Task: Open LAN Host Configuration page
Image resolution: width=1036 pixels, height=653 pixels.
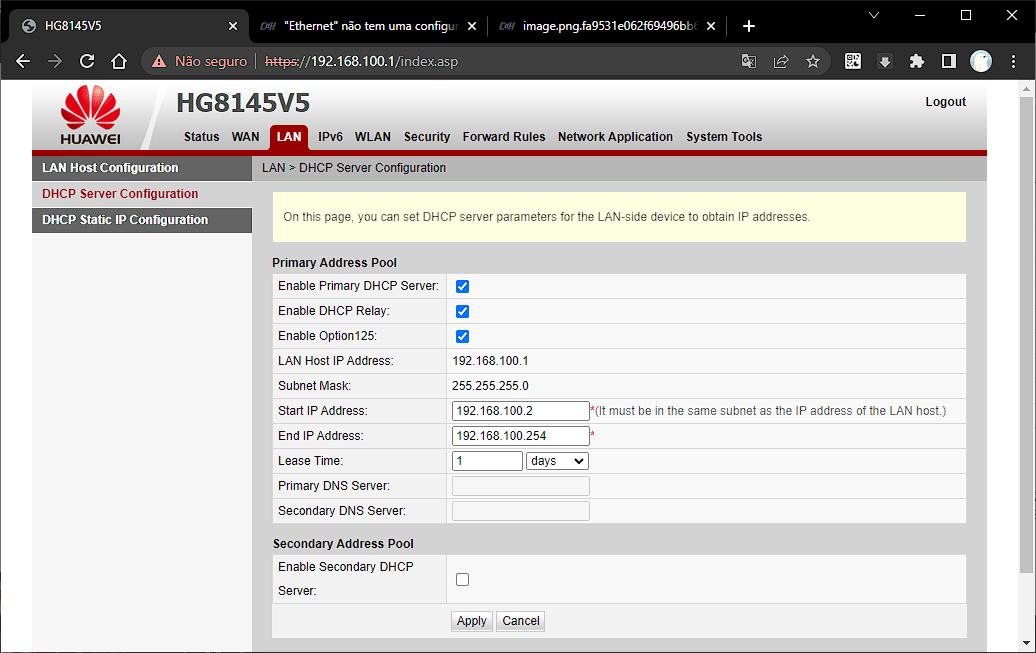Action: coord(142,168)
